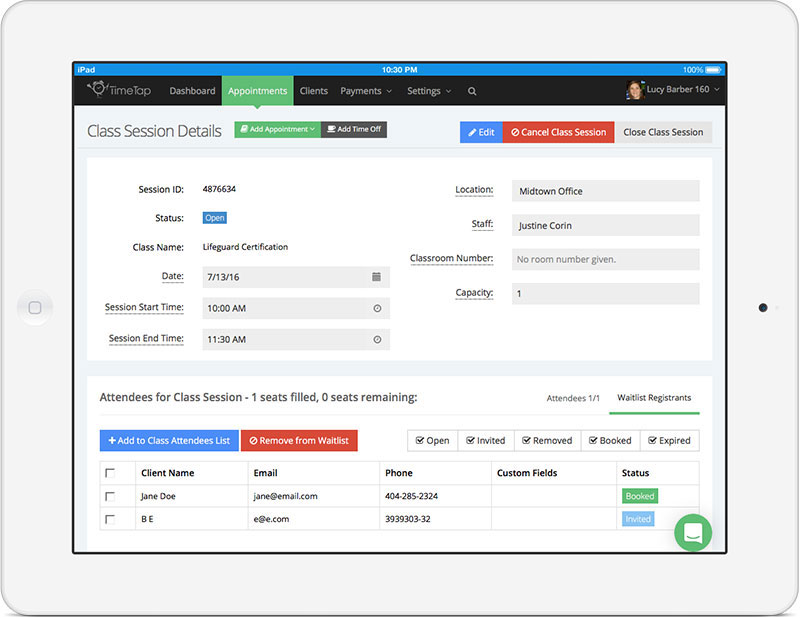Open the Clients menu
The height and width of the screenshot is (618, 800).
coord(313,91)
